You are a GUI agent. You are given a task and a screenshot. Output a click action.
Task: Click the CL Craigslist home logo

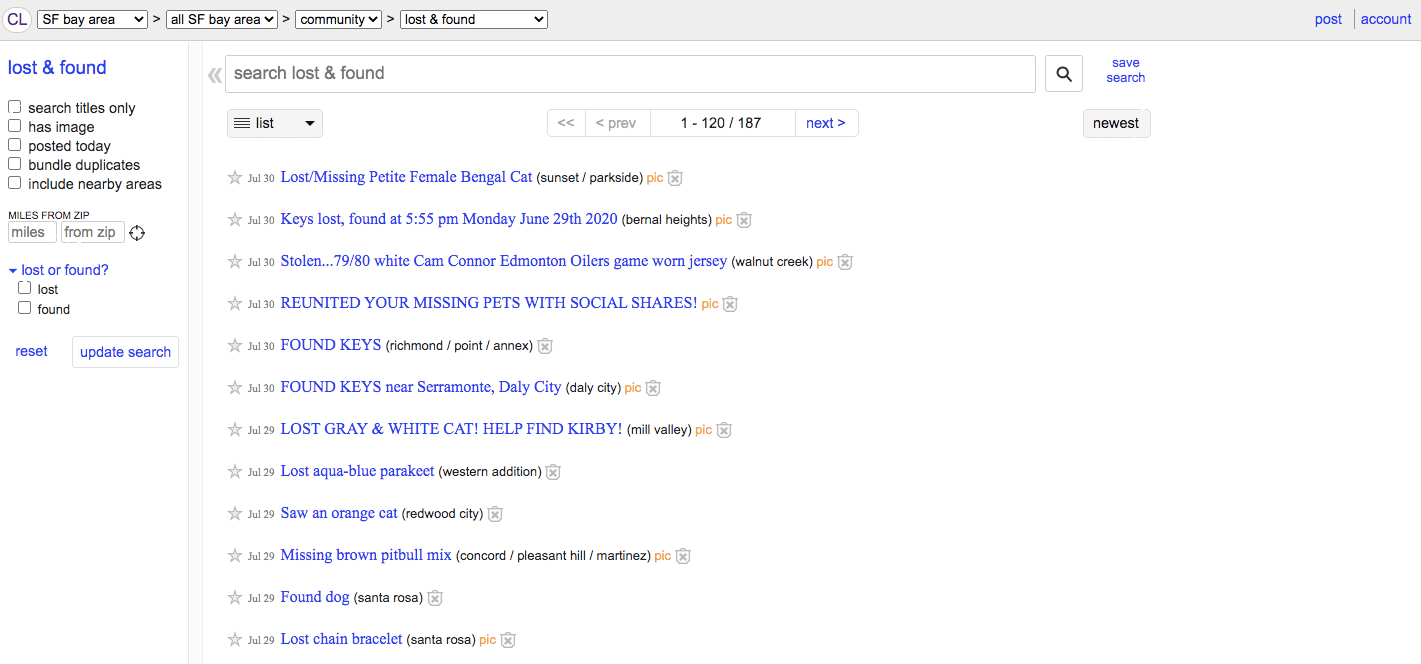click(x=17, y=19)
